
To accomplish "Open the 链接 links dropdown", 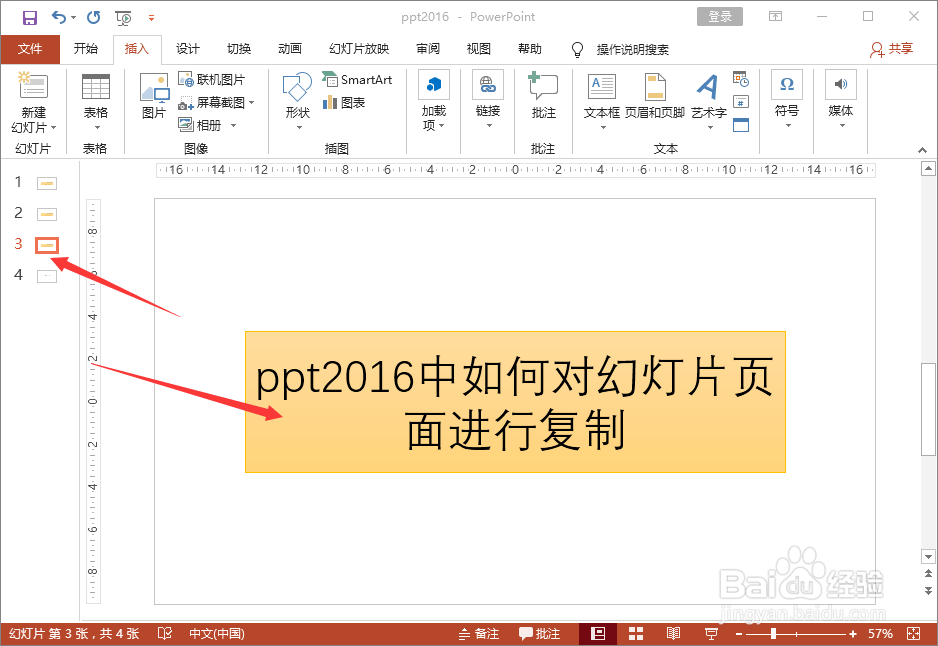I will pos(488,99).
